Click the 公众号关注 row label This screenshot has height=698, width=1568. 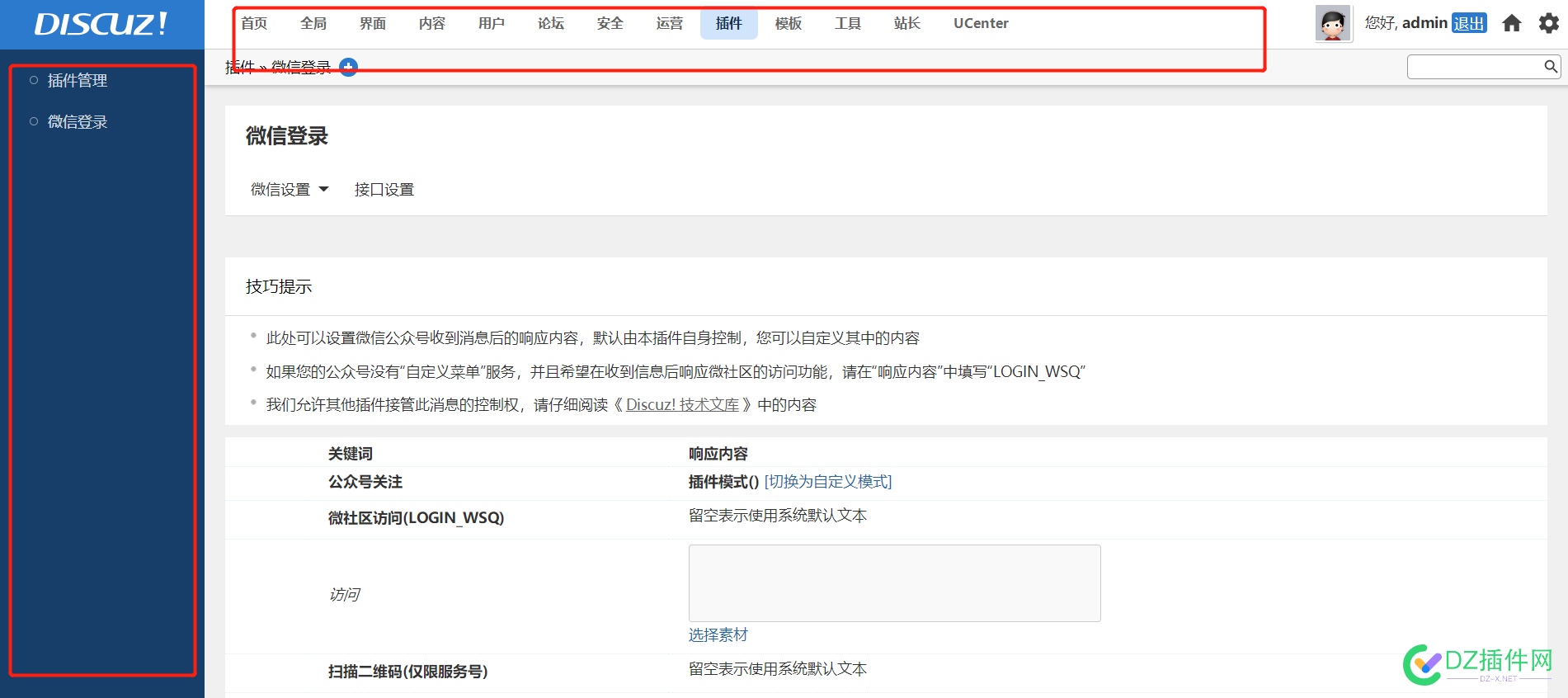coord(365,482)
